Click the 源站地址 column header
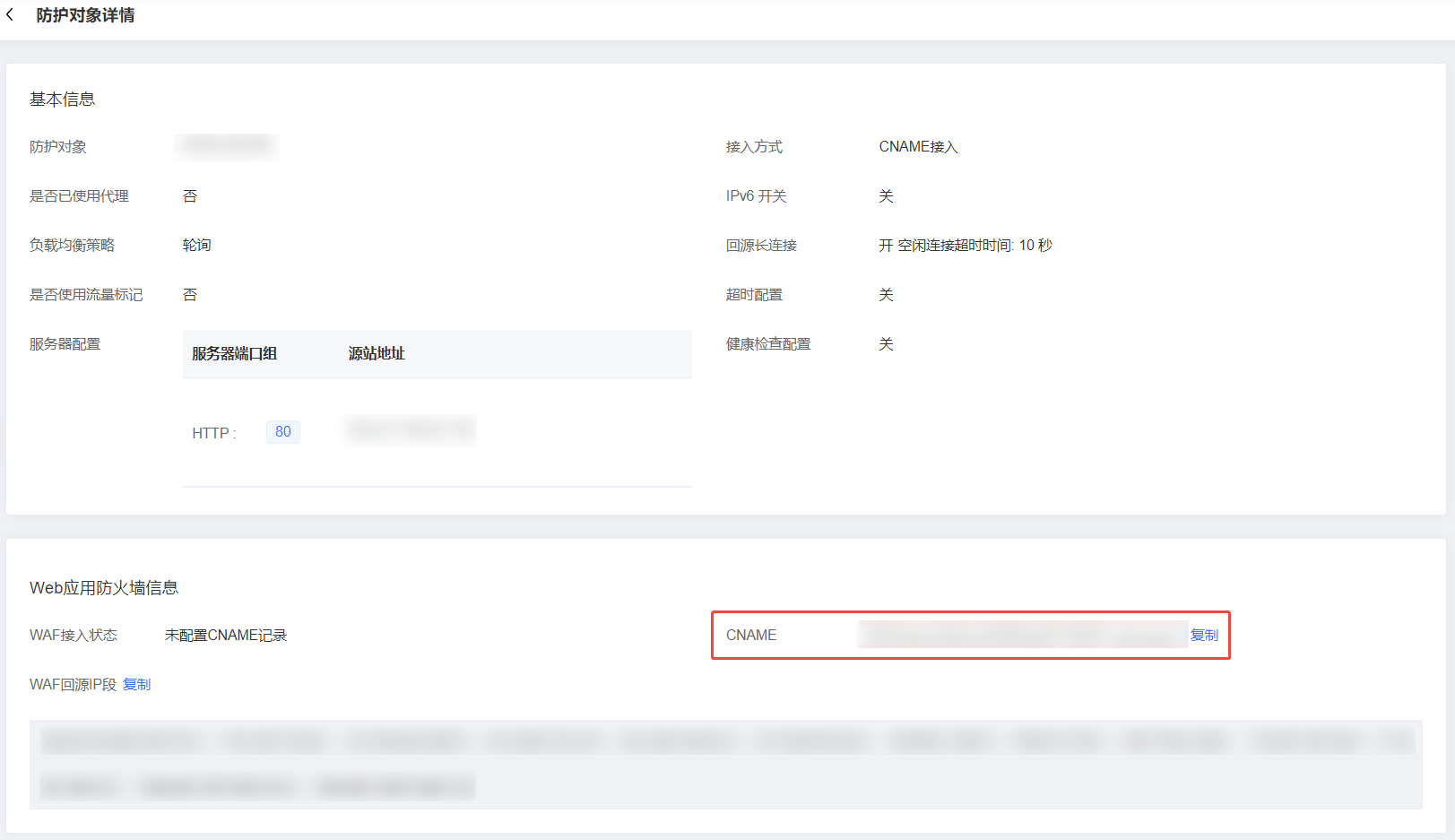The image size is (1455, 840). 377,353
